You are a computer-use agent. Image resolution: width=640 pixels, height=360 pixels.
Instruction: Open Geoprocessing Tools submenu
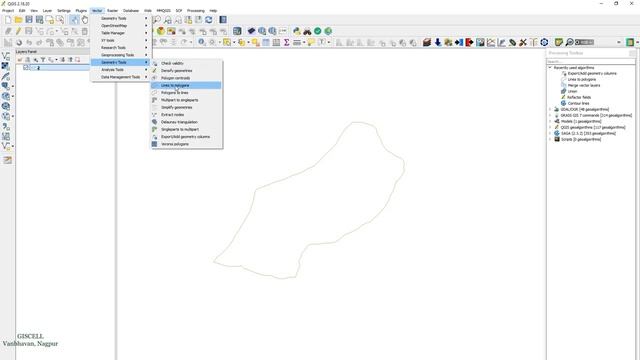point(121,55)
